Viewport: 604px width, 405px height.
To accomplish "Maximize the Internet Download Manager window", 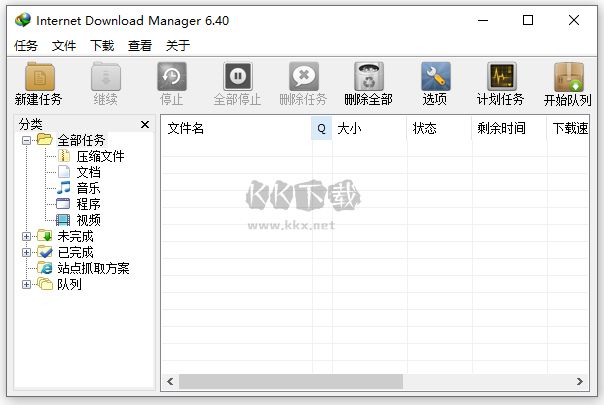I will coord(528,20).
